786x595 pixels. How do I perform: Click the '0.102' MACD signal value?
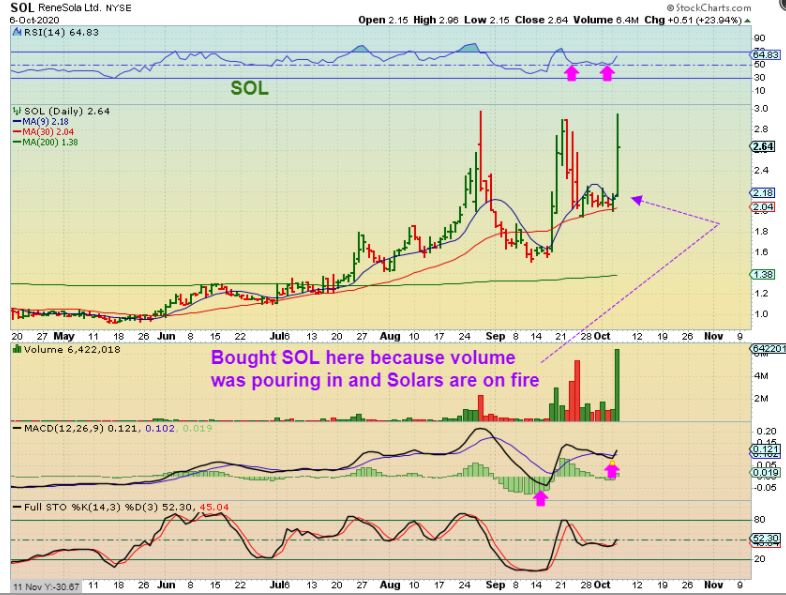click(x=160, y=428)
